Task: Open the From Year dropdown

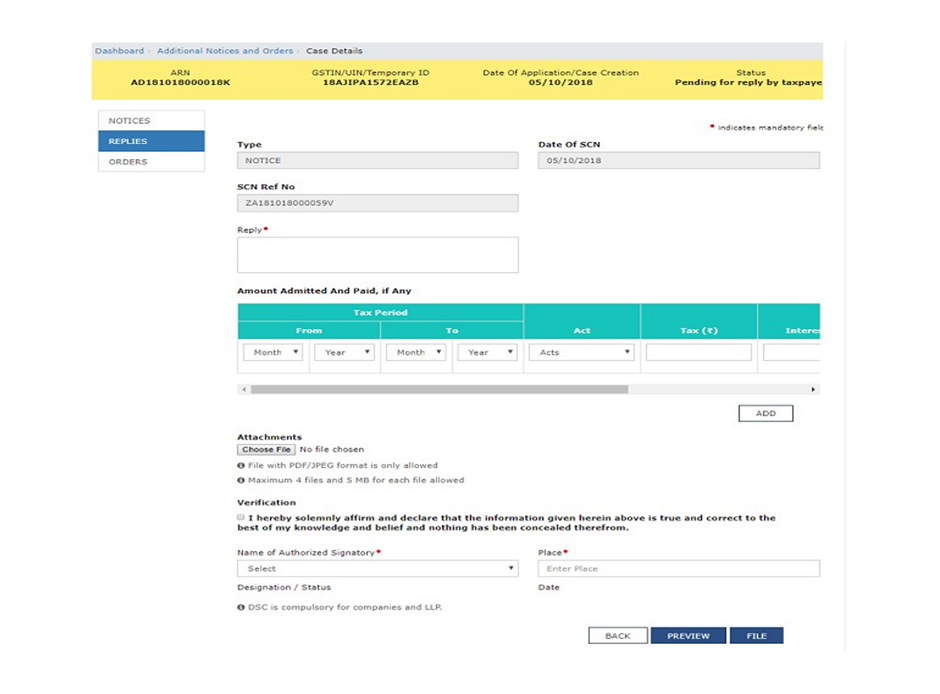Action: pos(344,353)
